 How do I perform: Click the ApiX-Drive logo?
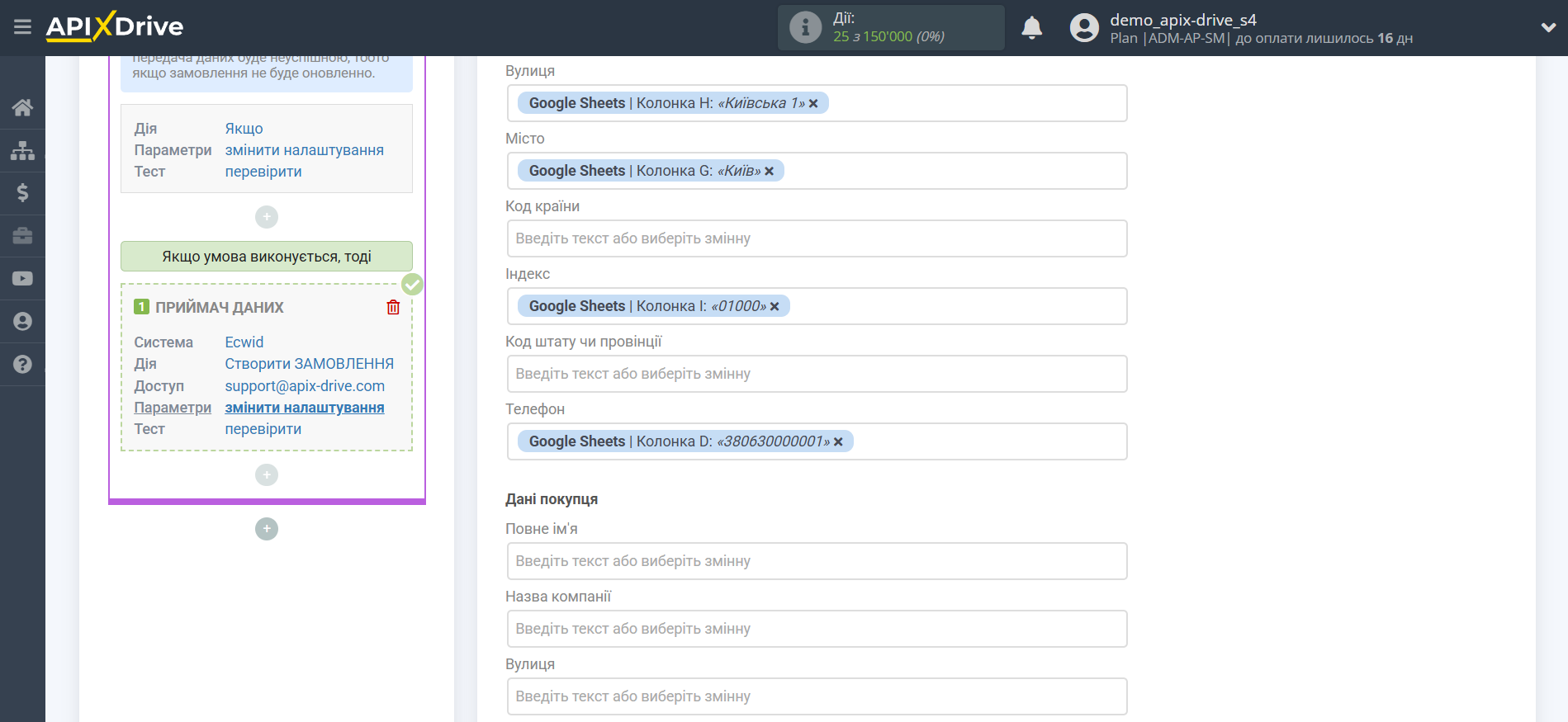click(115, 26)
